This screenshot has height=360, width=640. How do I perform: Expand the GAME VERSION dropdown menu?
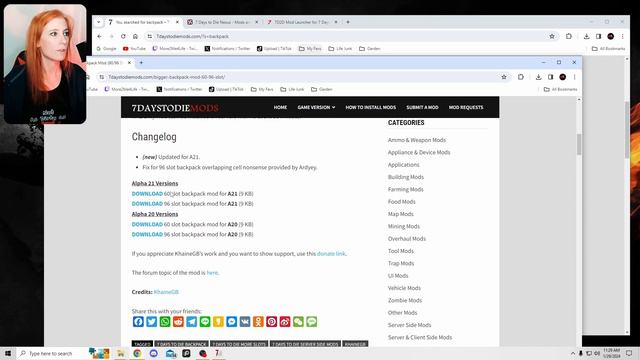(316, 107)
